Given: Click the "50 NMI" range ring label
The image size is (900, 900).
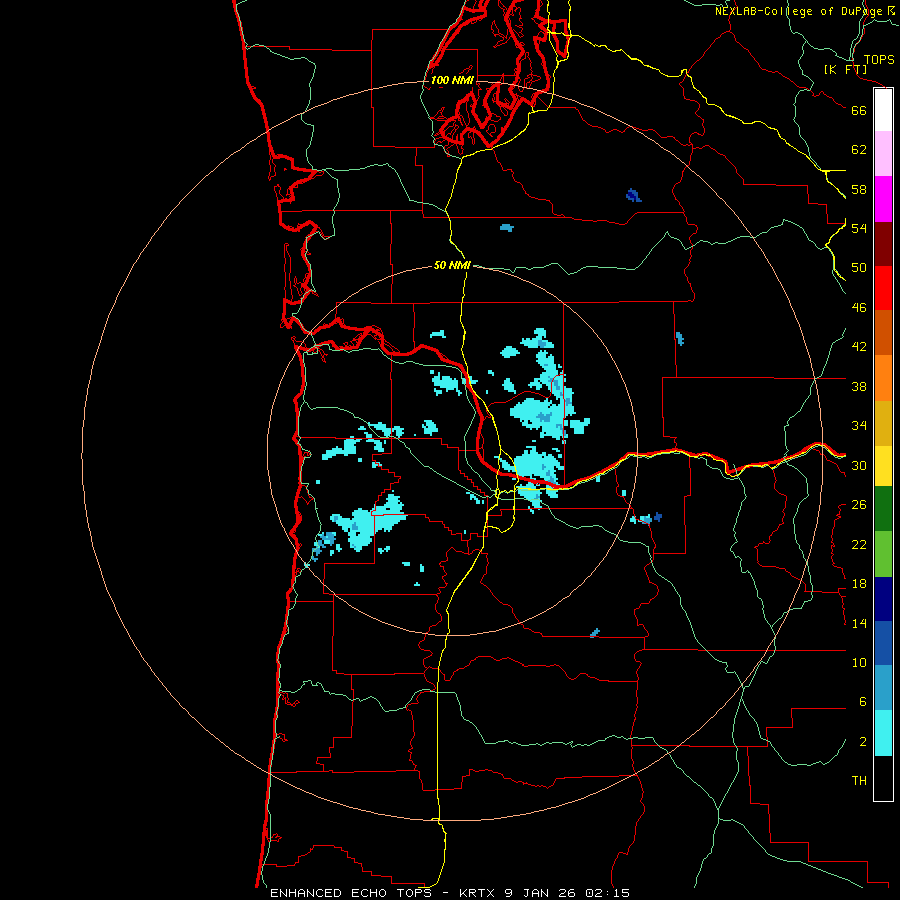Looking at the screenshot, I should pos(452,265).
